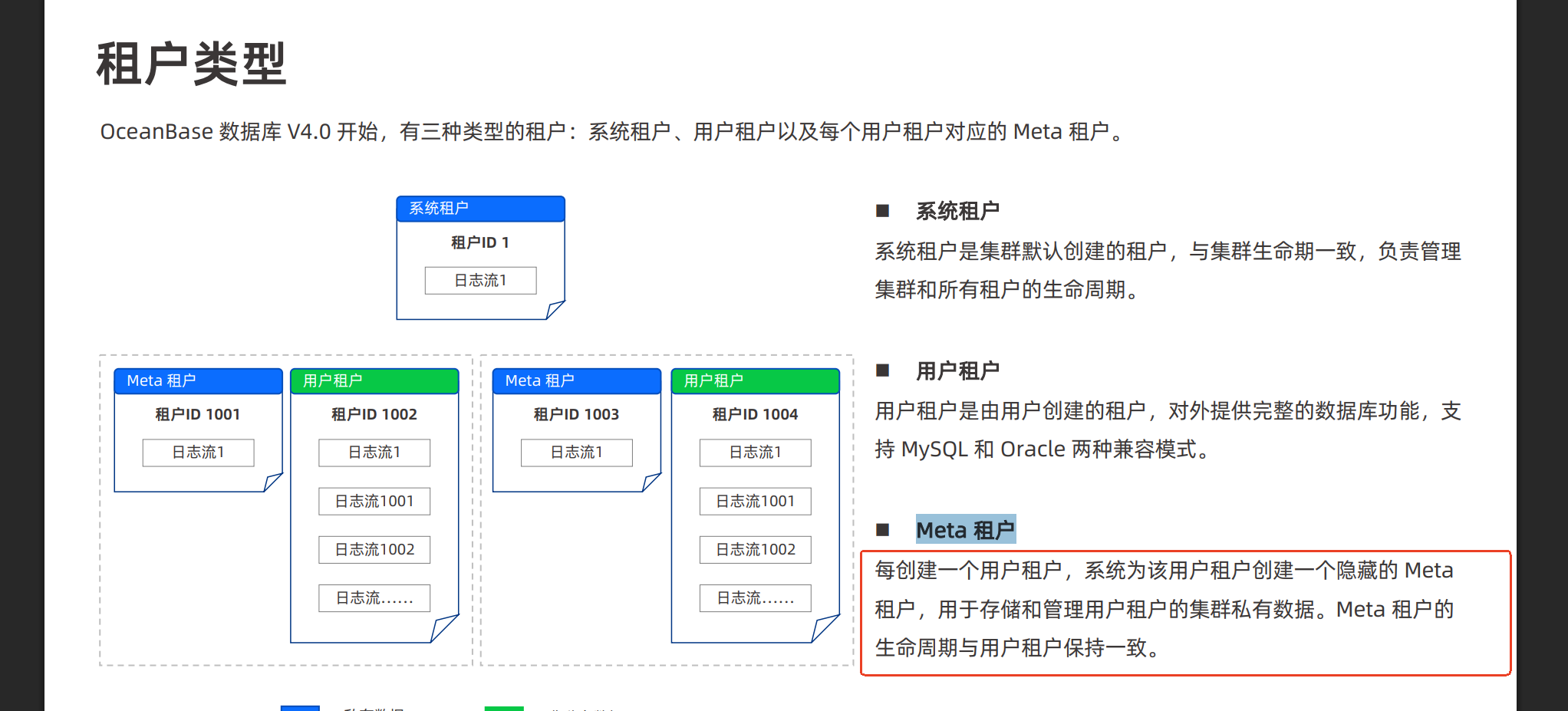Viewport: 1568px width, 711px height.
Task: Click 日志流1 box under 租户ID 1
Action: click(480, 281)
